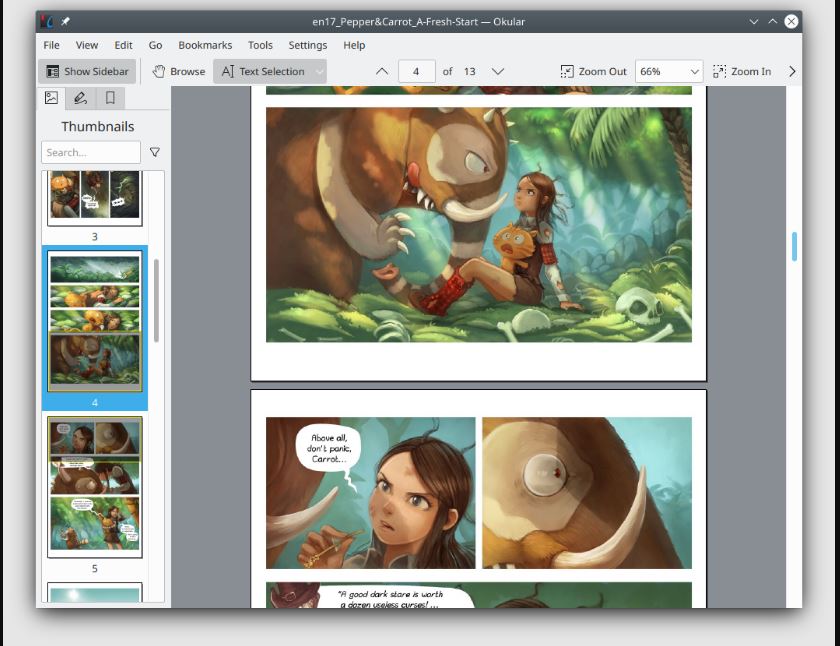The height and width of the screenshot is (646, 840).
Task: Open the Settings menu
Action: [308, 45]
